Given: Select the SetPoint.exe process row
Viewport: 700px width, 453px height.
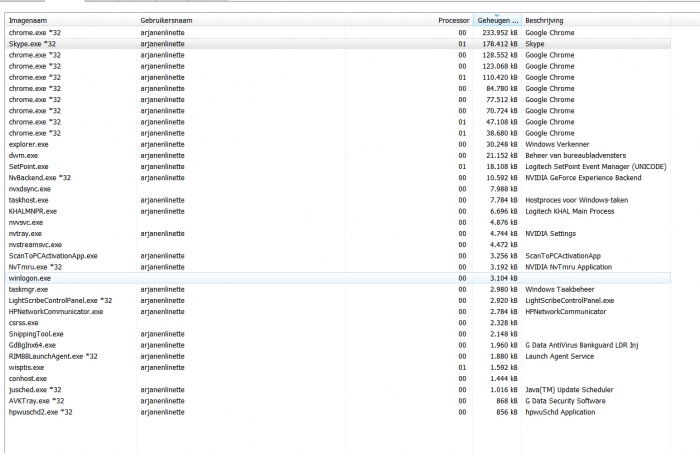Looking at the screenshot, I should pyautogui.click(x=338, y=166).
